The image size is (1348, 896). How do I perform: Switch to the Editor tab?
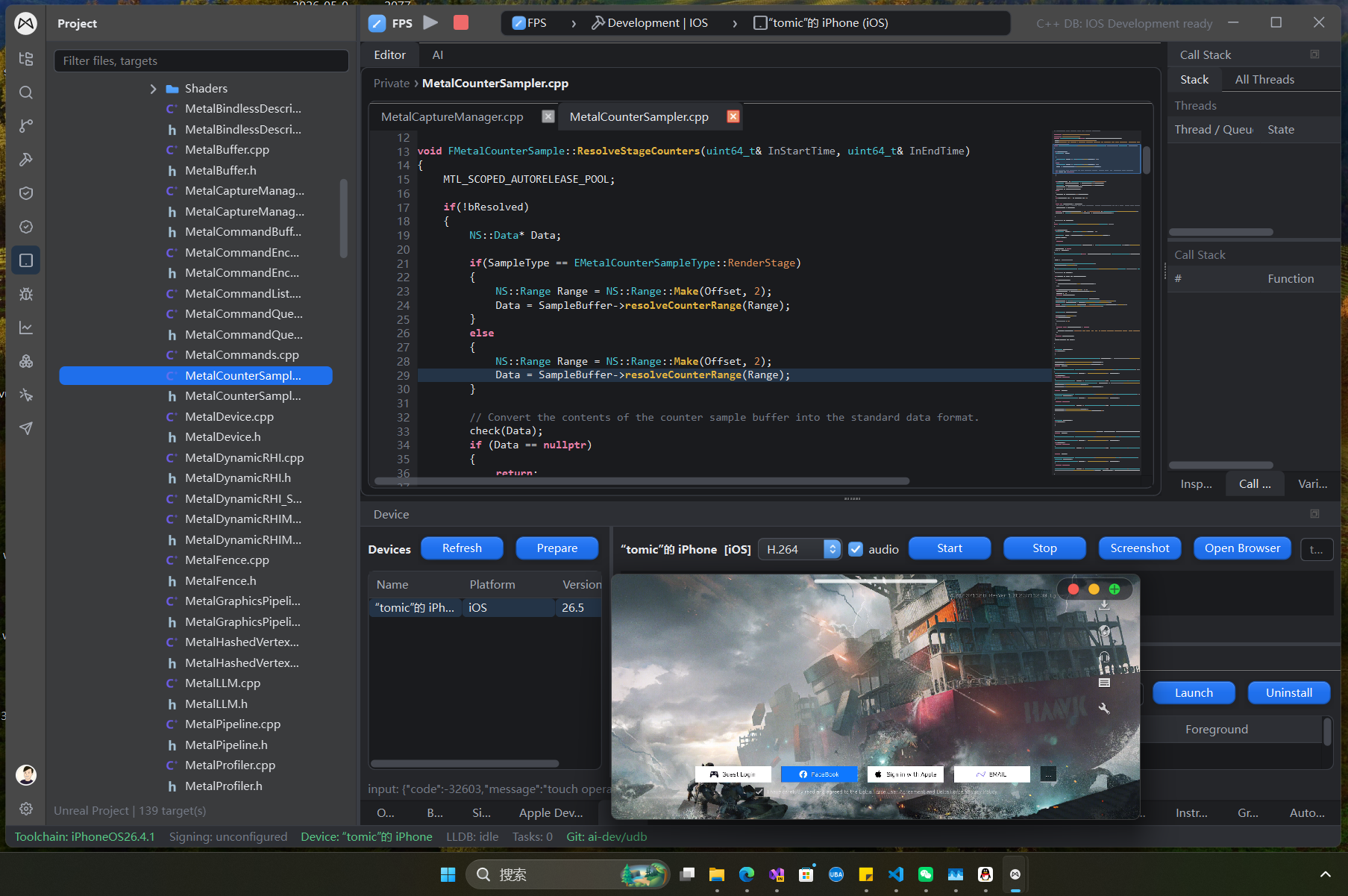click(x=389, y=55)
